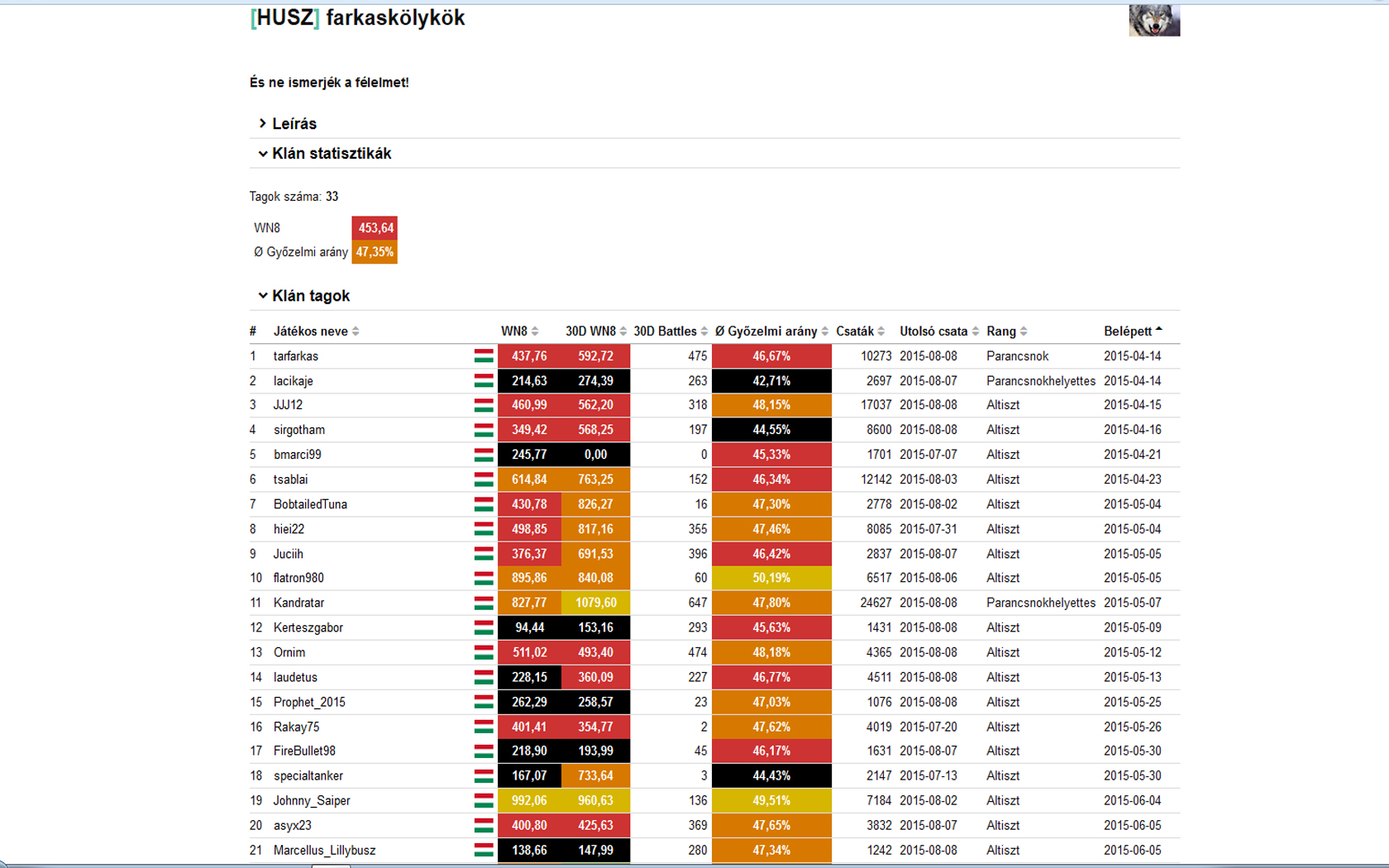Select player name Marcellus_Lillybusz
1389x868 pixels.
pyautogui.click(x=324, y=850)
